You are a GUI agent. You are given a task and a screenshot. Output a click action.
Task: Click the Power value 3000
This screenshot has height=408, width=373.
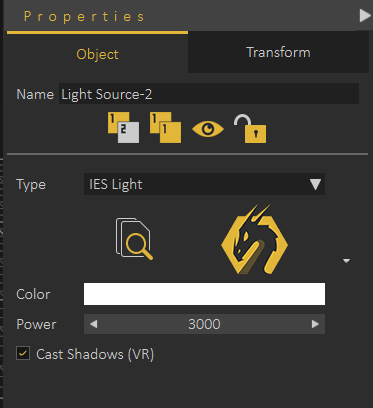(204, 324)
